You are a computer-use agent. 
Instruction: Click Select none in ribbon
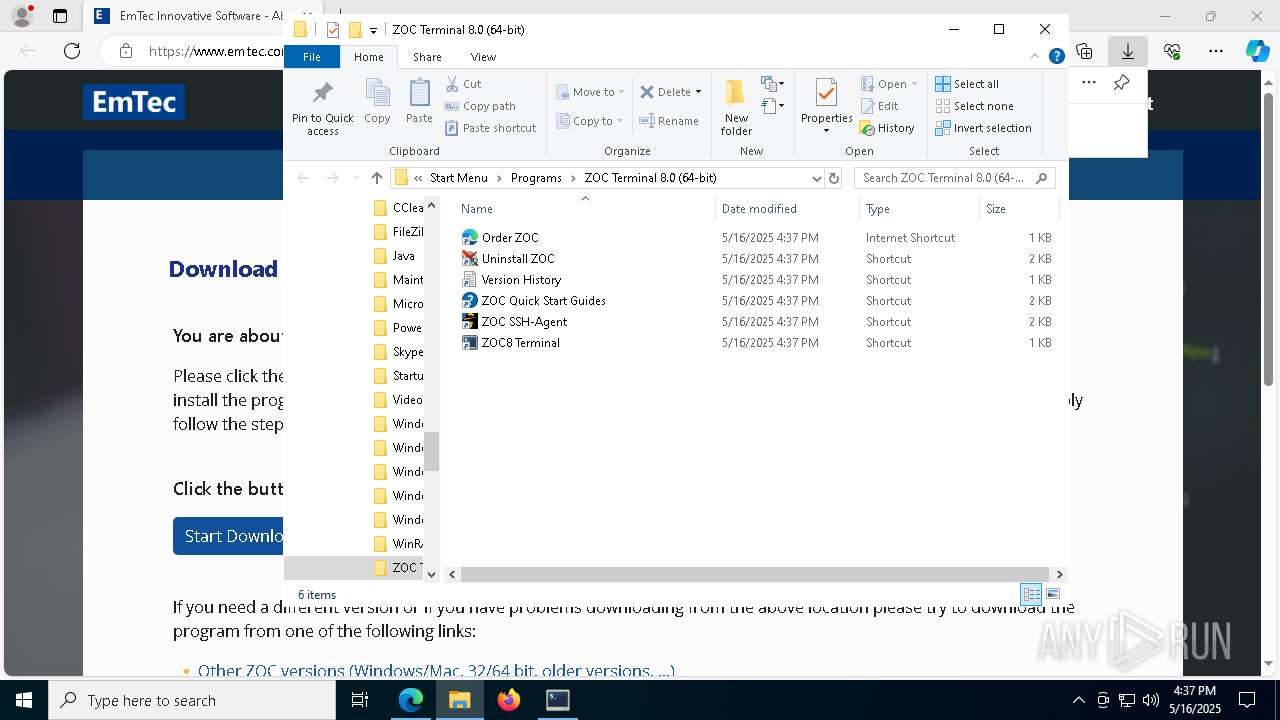975,106
